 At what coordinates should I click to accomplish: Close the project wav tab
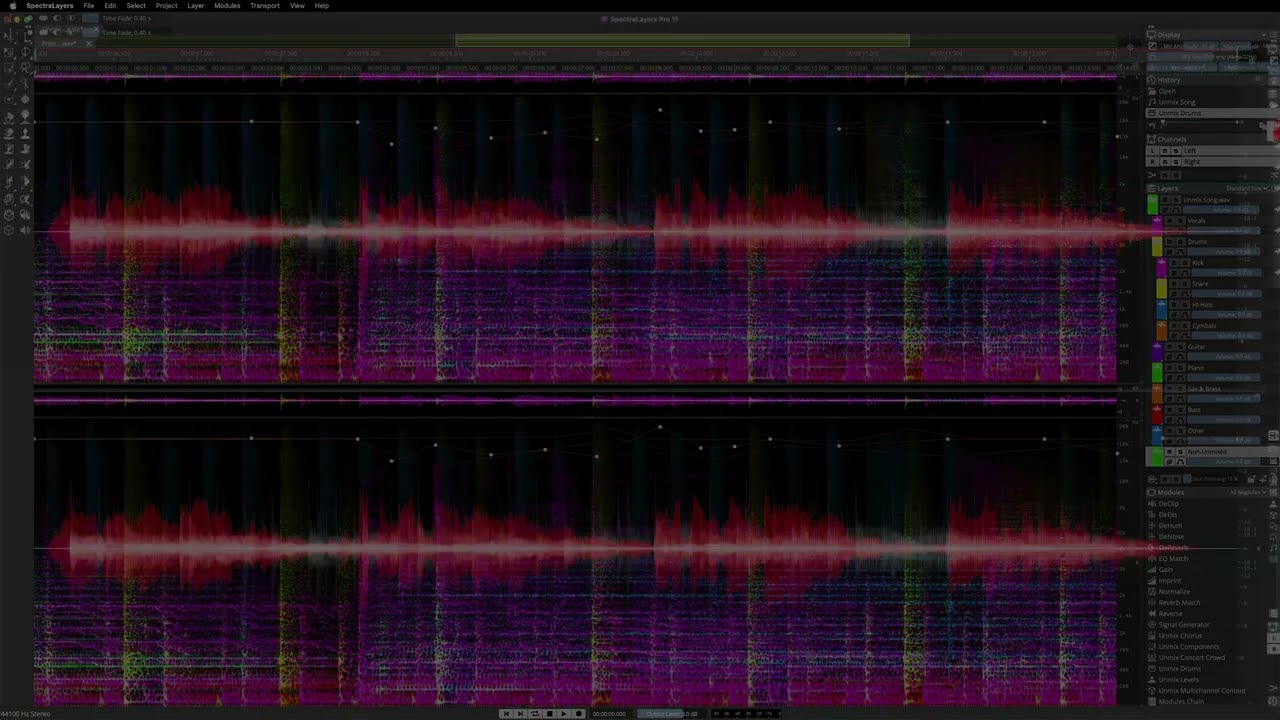coord(89,43)
